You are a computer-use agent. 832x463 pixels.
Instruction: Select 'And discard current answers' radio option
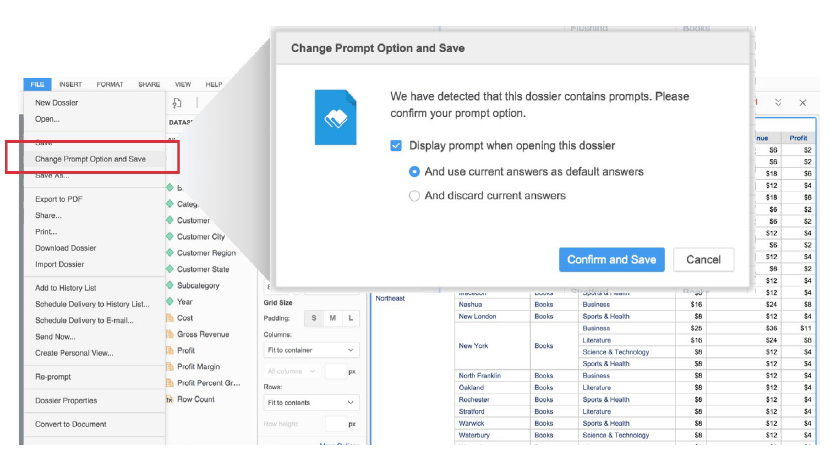415,196
